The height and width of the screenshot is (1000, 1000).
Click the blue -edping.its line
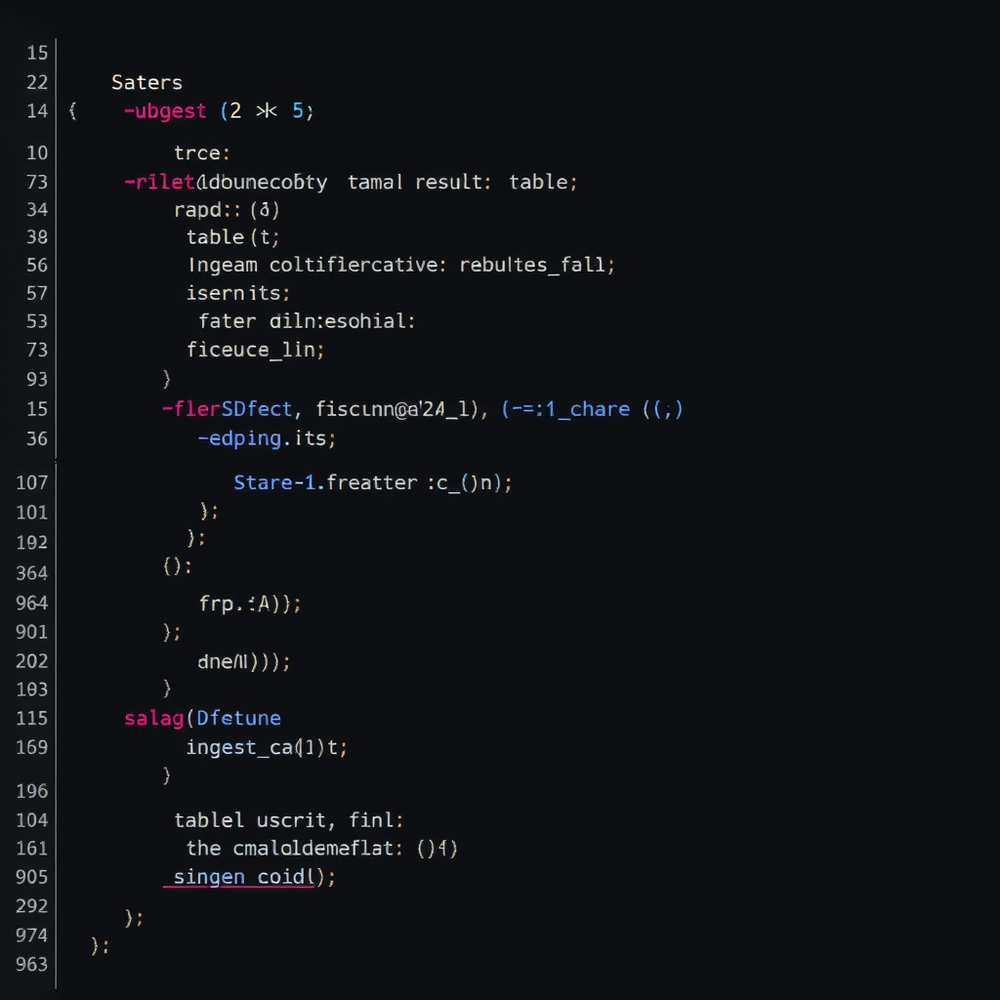click(268, 438)
